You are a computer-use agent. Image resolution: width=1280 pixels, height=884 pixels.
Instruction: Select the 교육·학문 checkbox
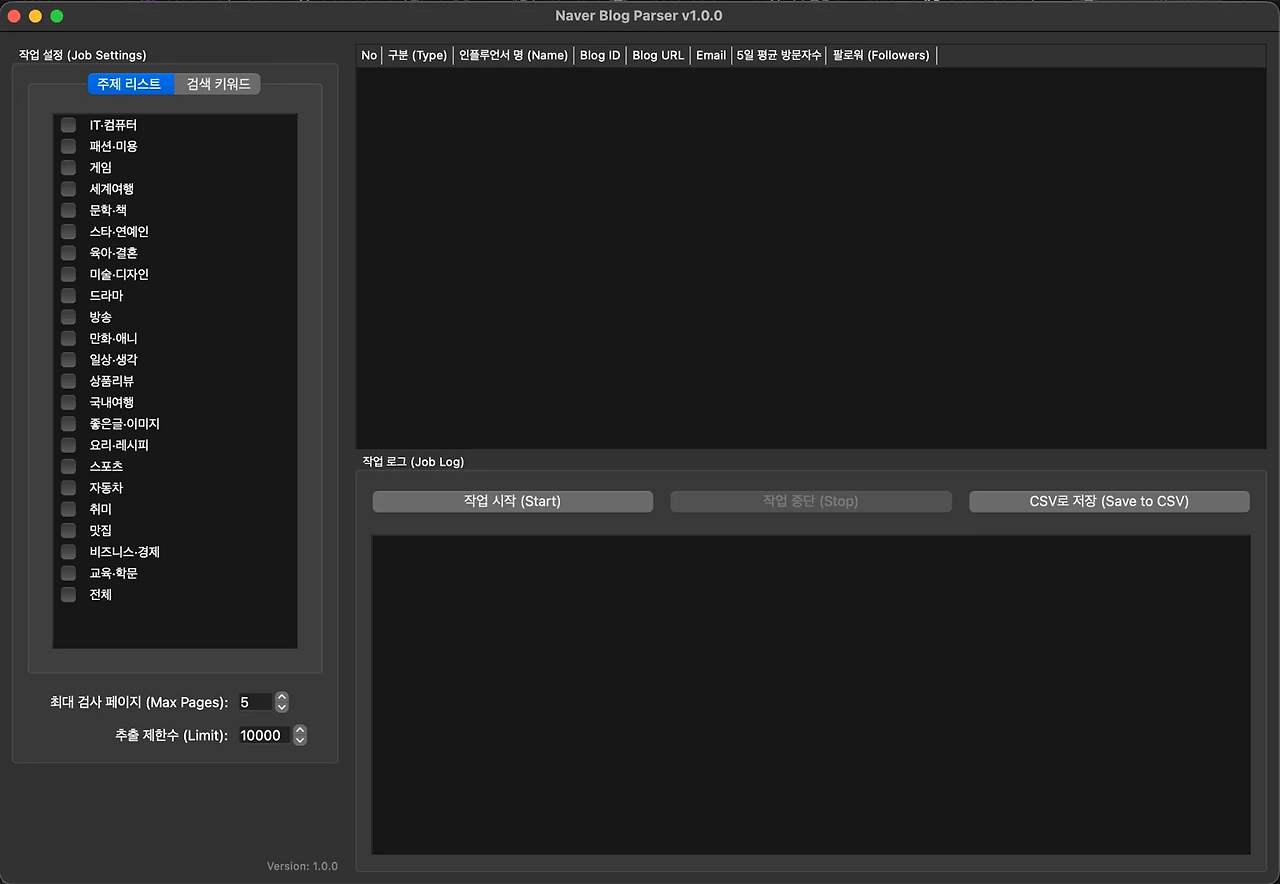click(67, 573)
